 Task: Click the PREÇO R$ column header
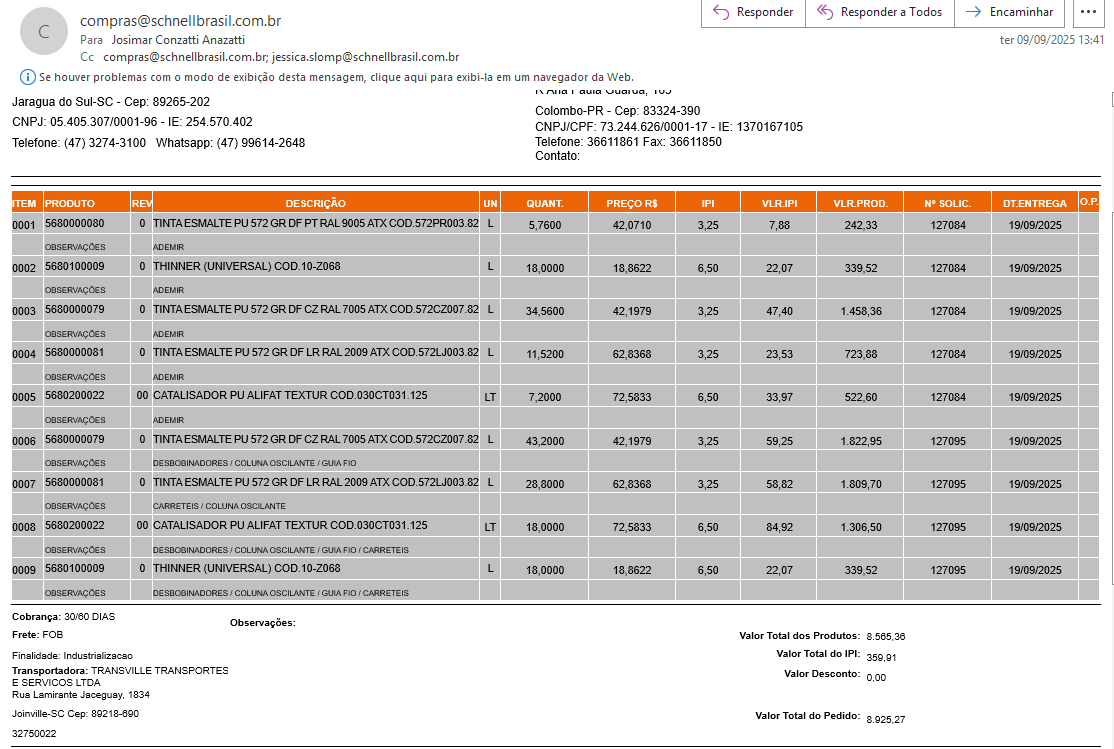pyautogui.click(x=631, y=203)
